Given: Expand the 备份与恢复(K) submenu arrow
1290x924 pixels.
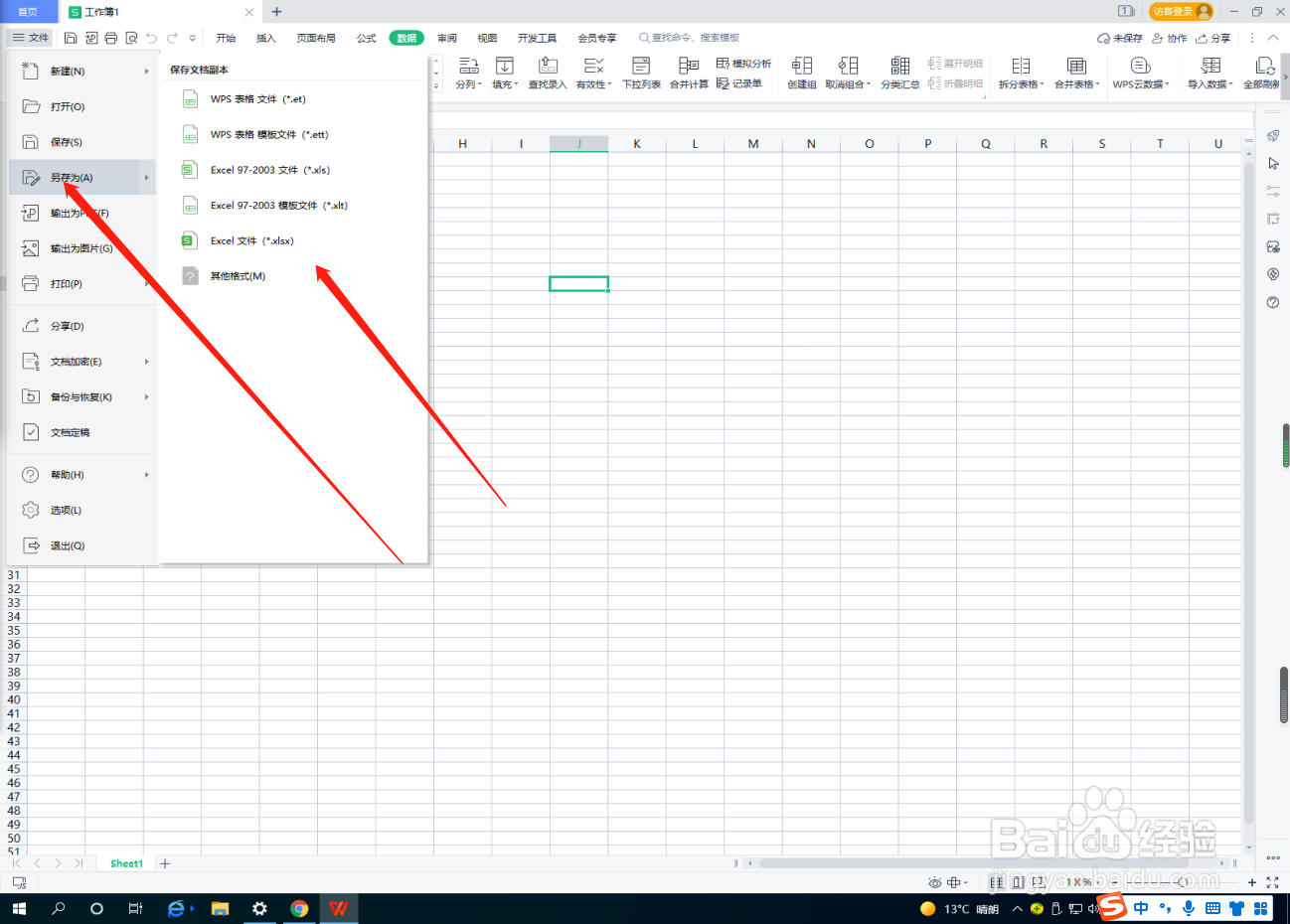Looking at the screenshot, I should [x=147, y=397].
